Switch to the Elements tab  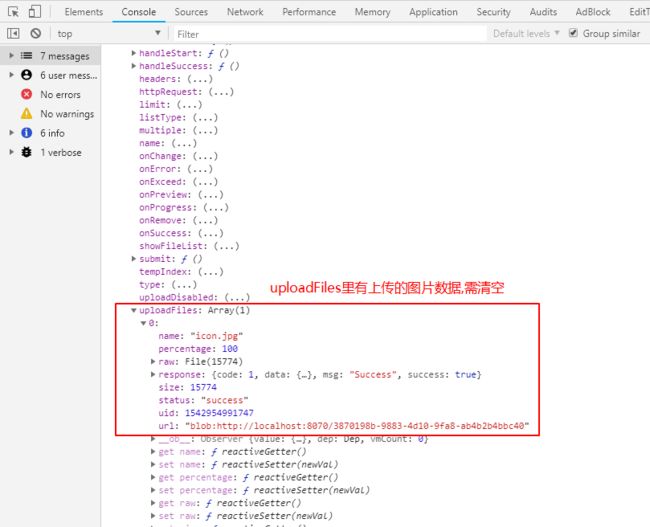[x=84, y=12]
